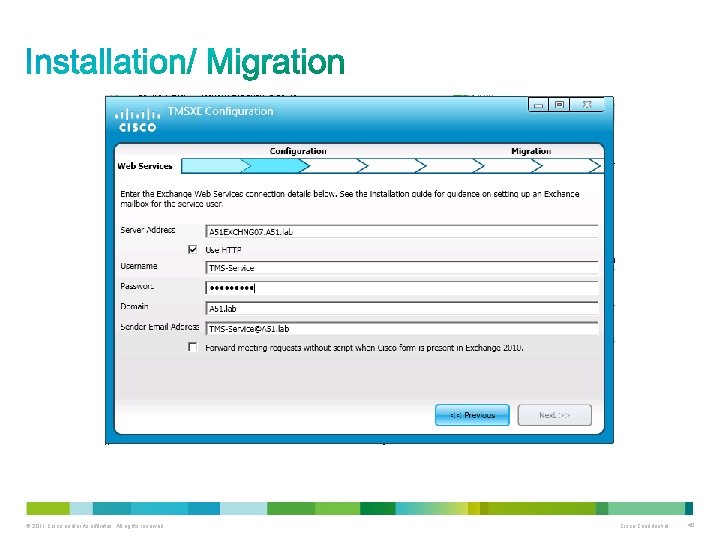The height and width of the screenshot is (540, 720).
Task: Click the Next button
Action: tap(555, 415)
